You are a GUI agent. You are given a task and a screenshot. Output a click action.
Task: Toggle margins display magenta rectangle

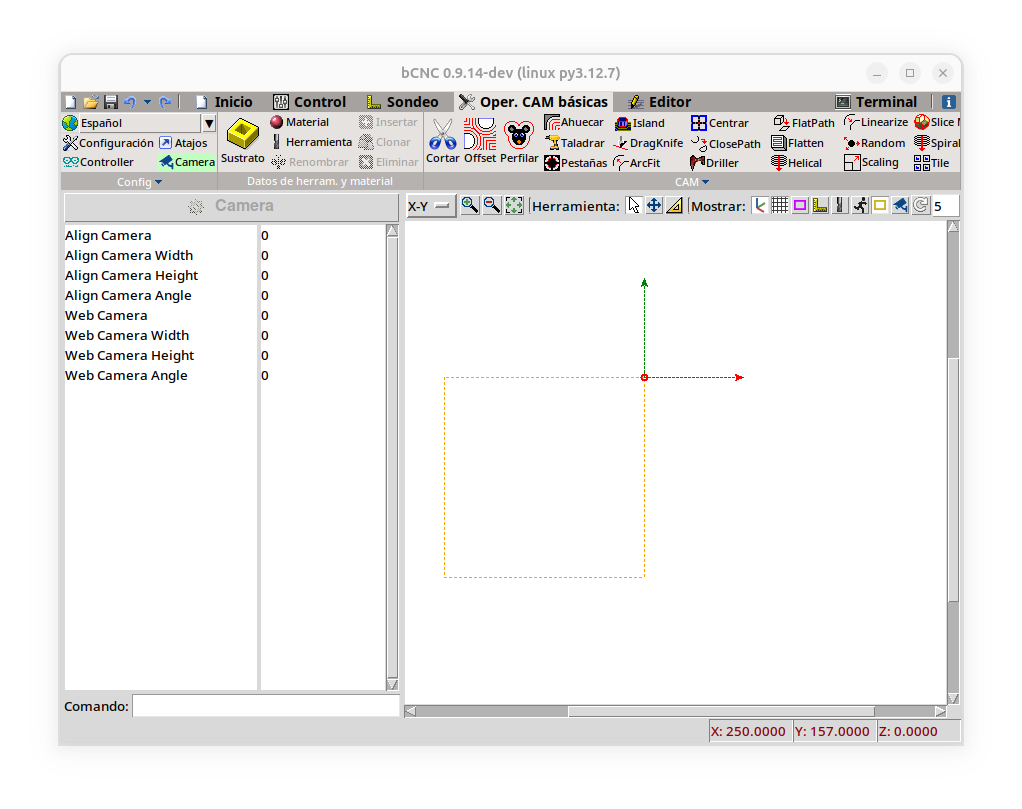click(x=800, y=205)
